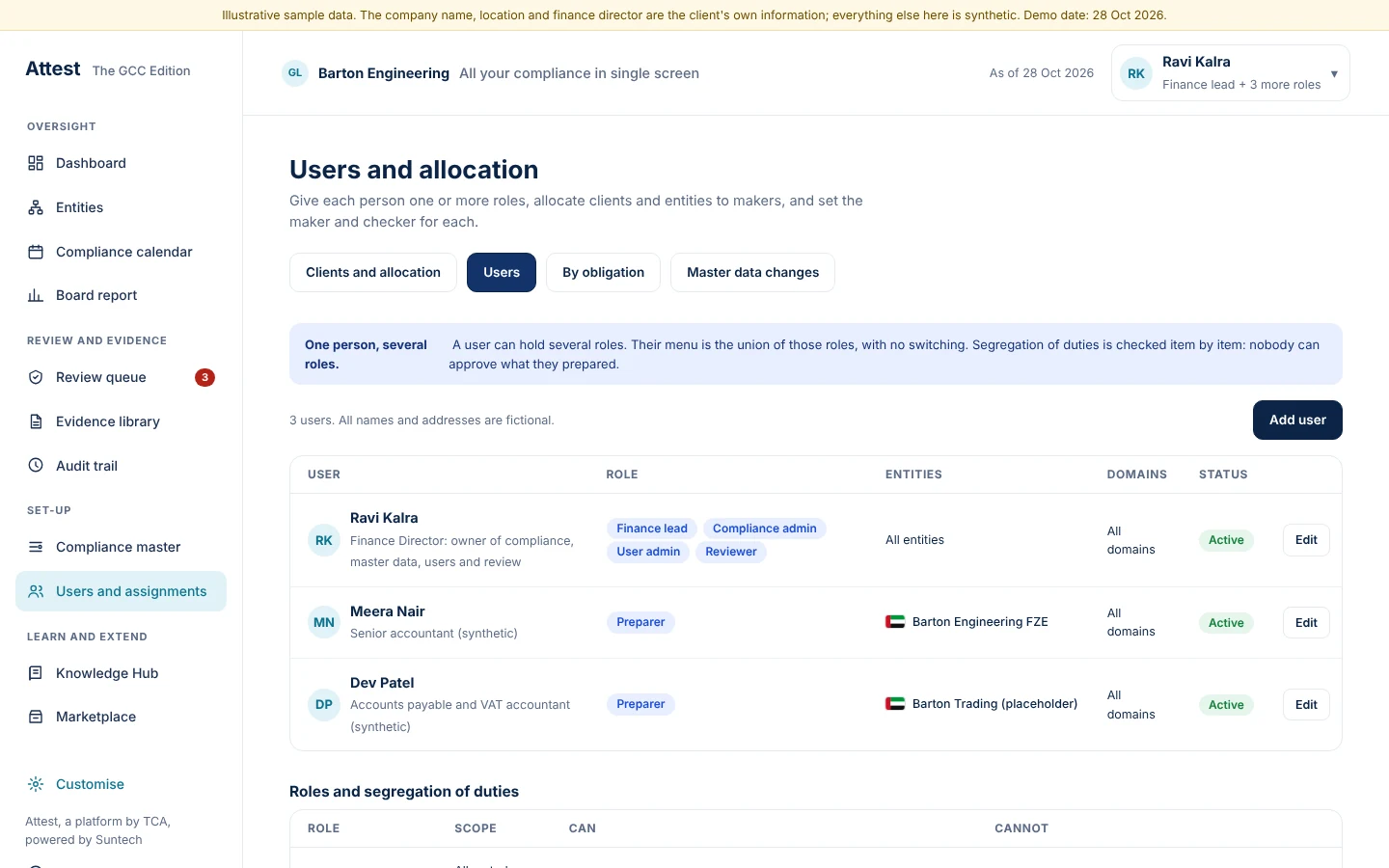Click Barton Trading (placeholder) entity
Viewport: 1389px width, 868px height.
(994, 704)
